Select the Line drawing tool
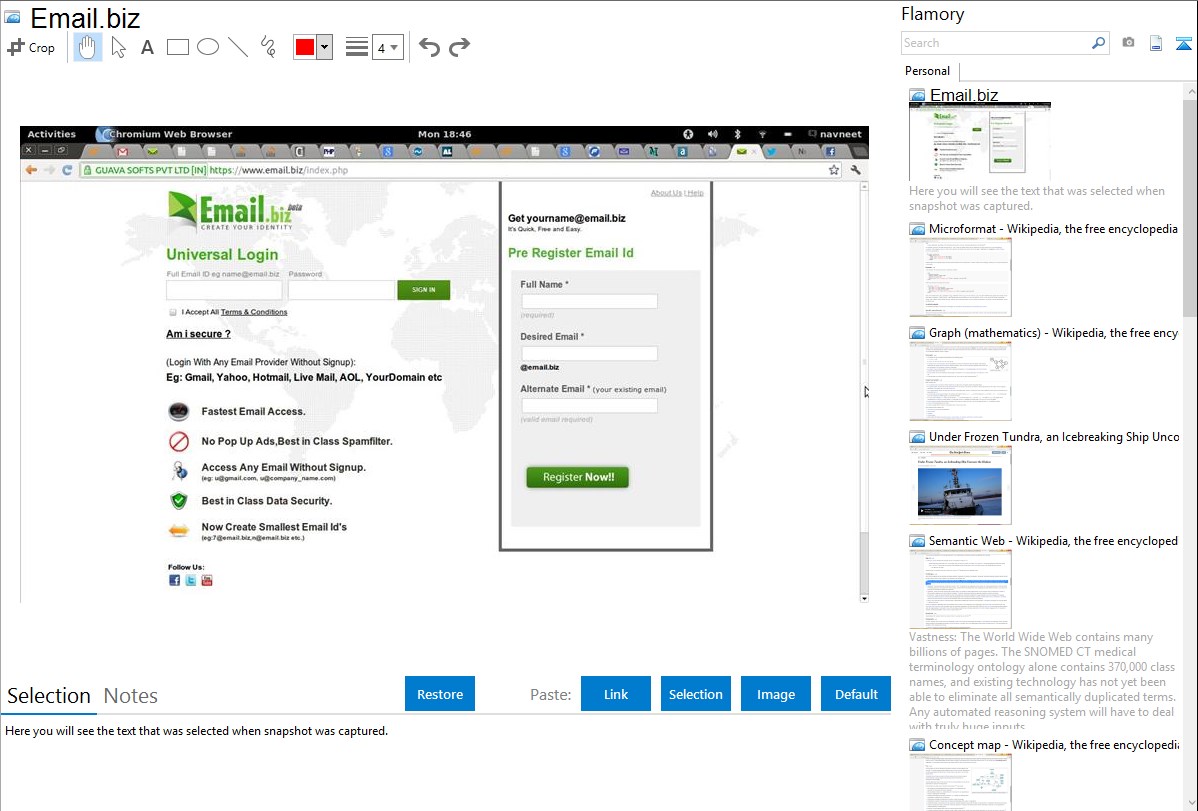Screen dimensions: 1198x811 click(238, 47)
